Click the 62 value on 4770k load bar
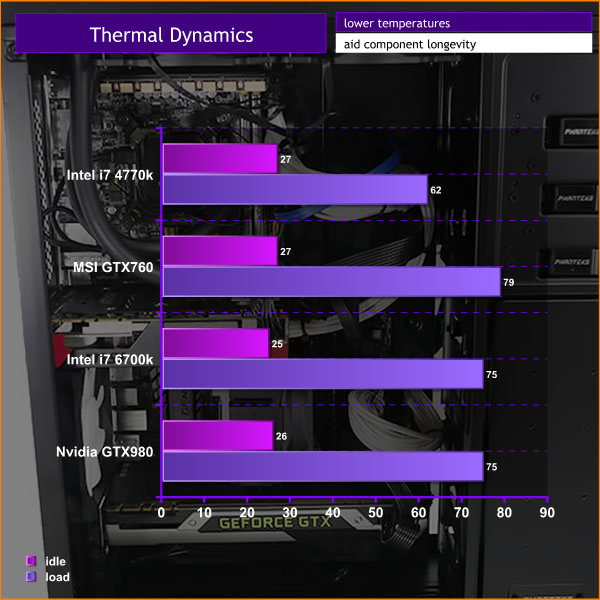 click(x=435, y=190)
